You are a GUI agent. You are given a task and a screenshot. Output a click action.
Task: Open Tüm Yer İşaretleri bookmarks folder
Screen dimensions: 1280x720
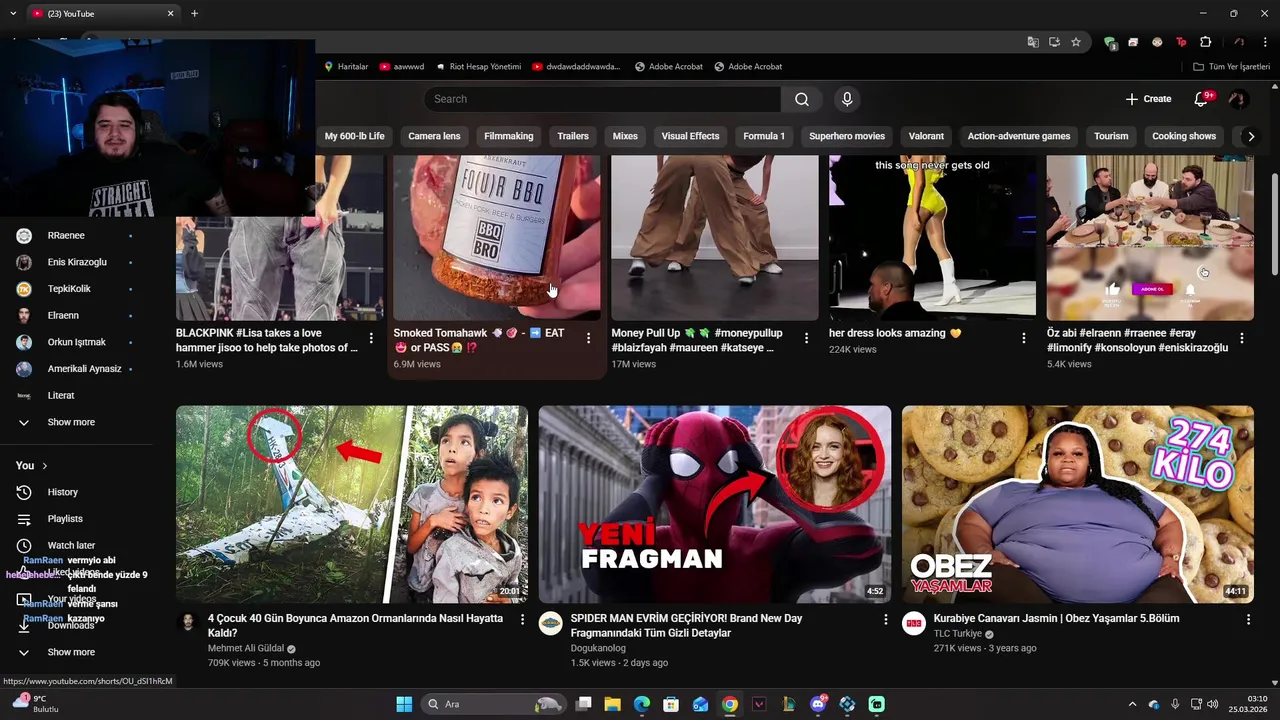1231,67
